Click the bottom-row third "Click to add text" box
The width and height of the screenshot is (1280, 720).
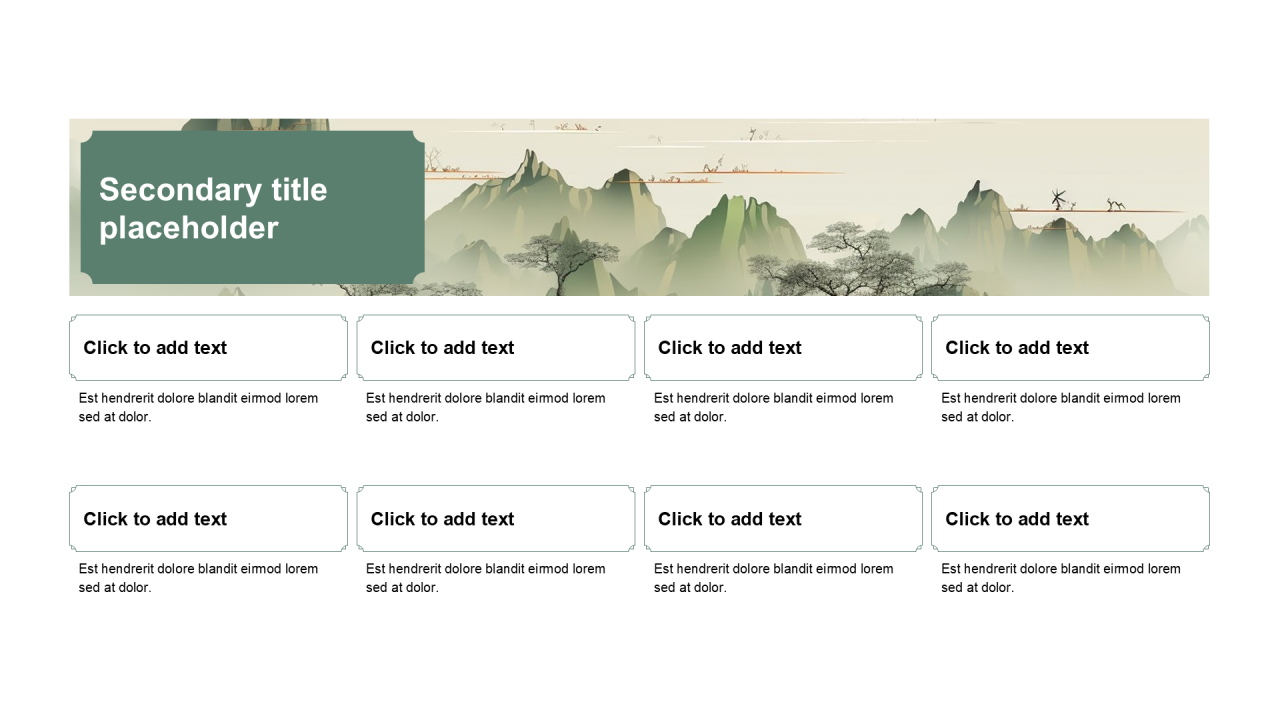[783, 519]
